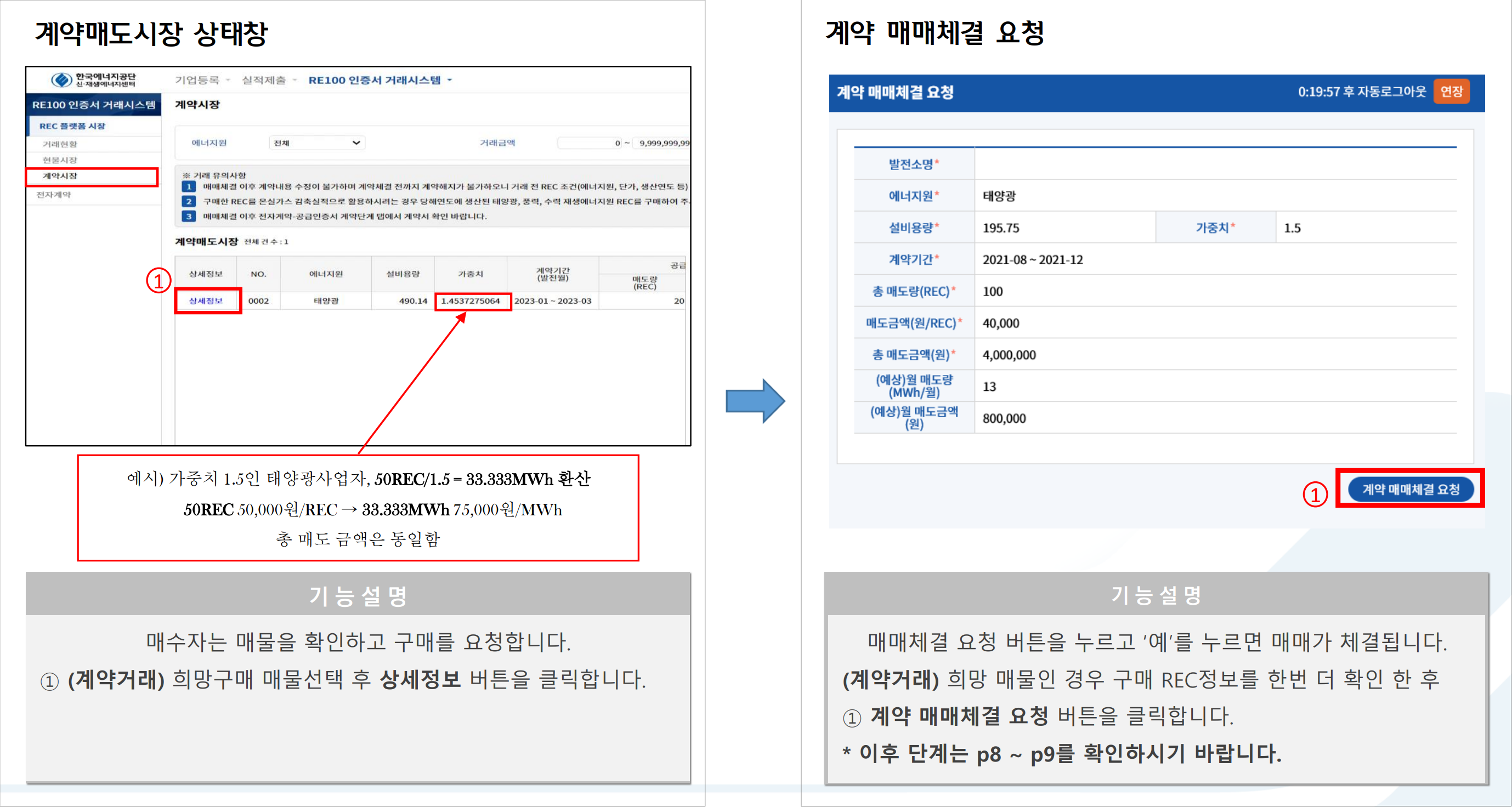1512x807 pixels.
Task: Click notice badge number 1
Action: point(189,186)
